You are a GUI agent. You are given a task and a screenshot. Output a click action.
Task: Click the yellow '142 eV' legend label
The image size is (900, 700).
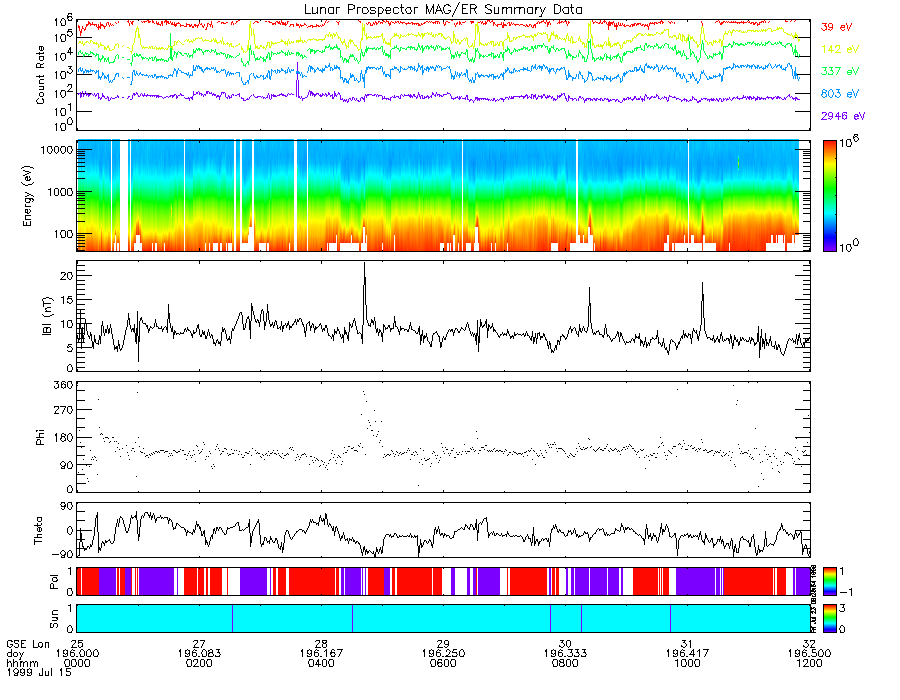[840, 49]
